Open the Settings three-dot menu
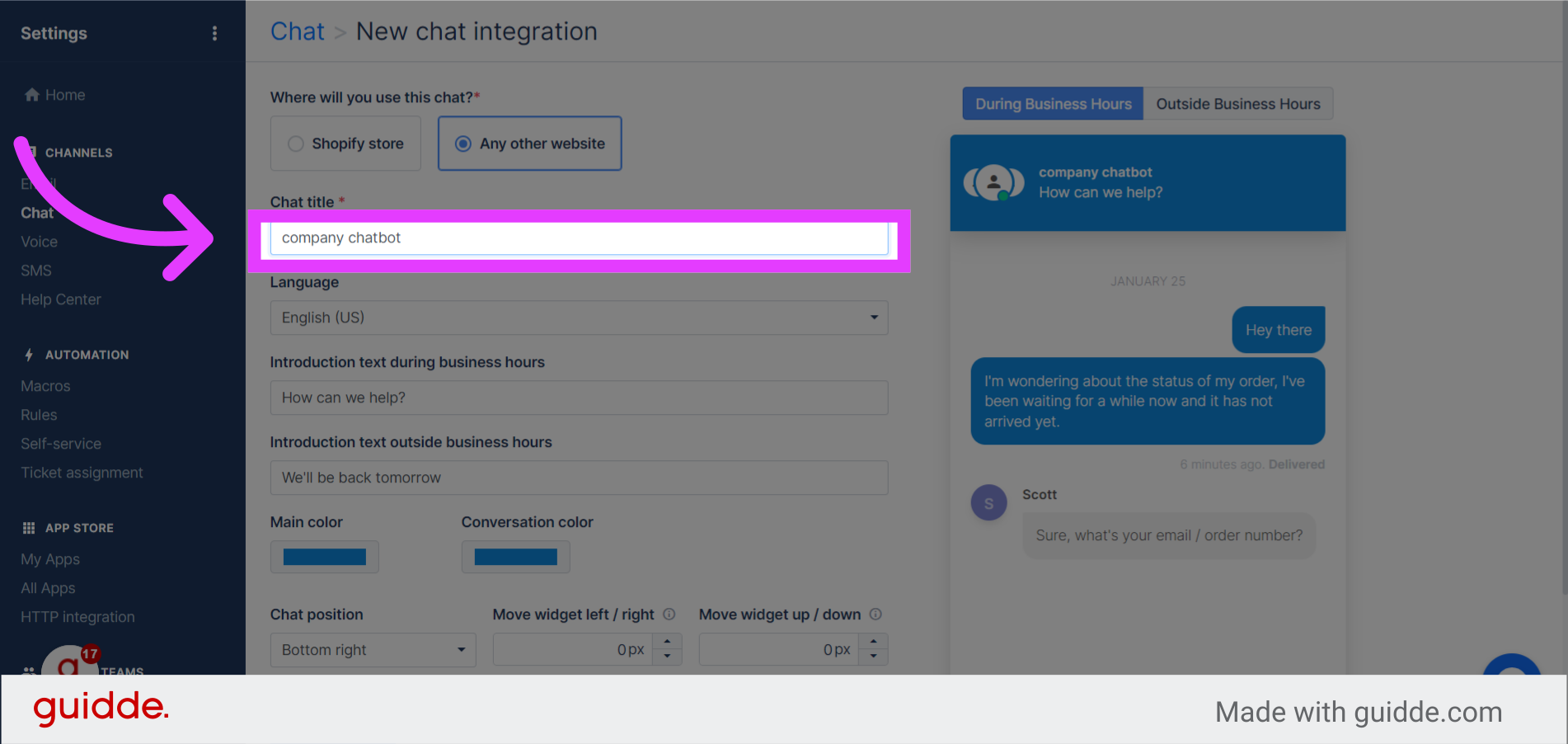This screenshot has width=1568, height=744. [x=214, y=33]
